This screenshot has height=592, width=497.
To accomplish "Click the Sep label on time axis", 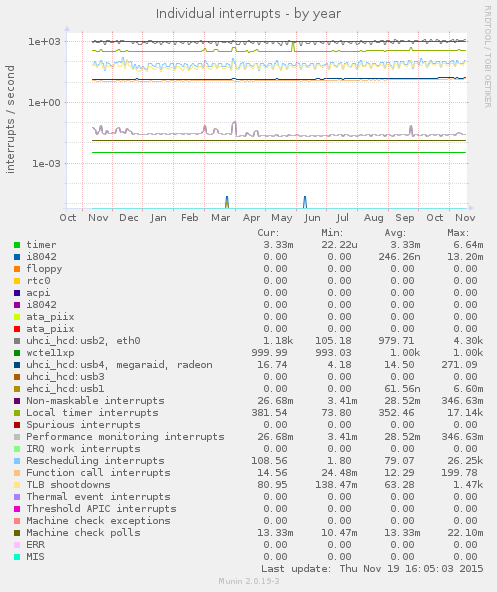I will (x=404, y=218).
